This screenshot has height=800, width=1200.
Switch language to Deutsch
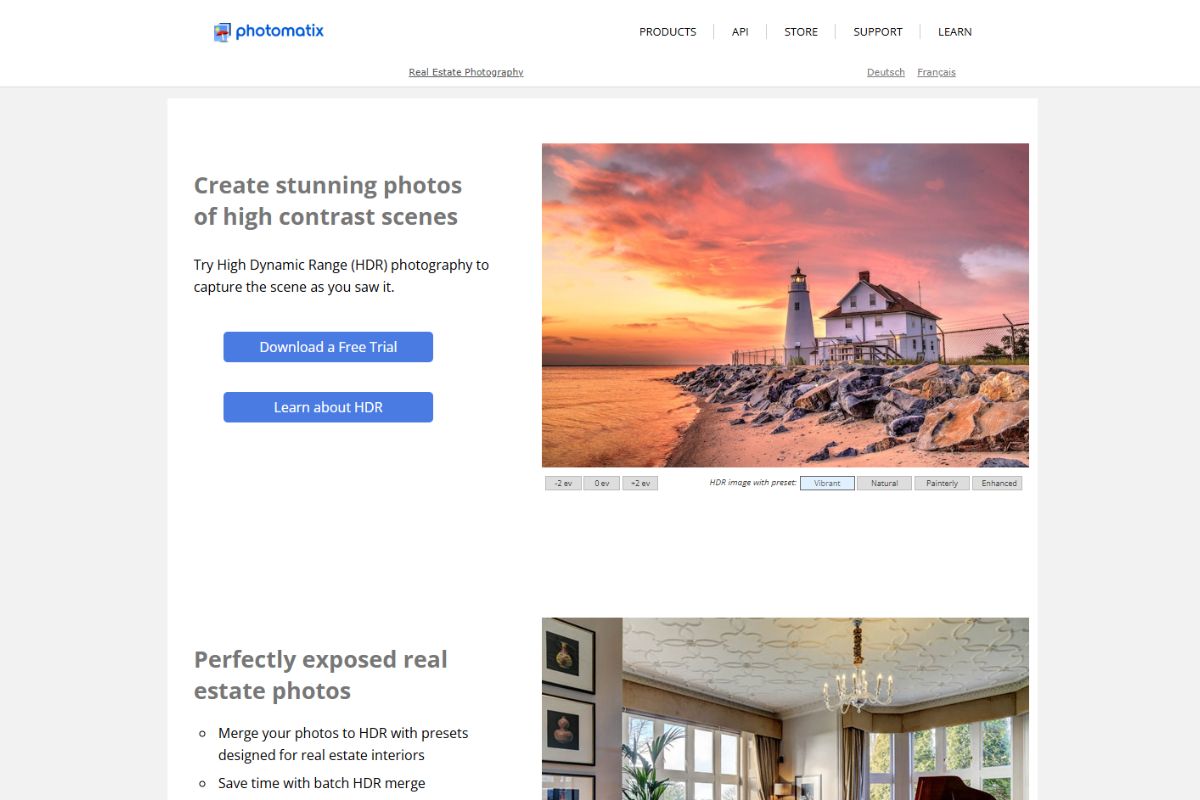pyautogui.click(x=886, y=72)
